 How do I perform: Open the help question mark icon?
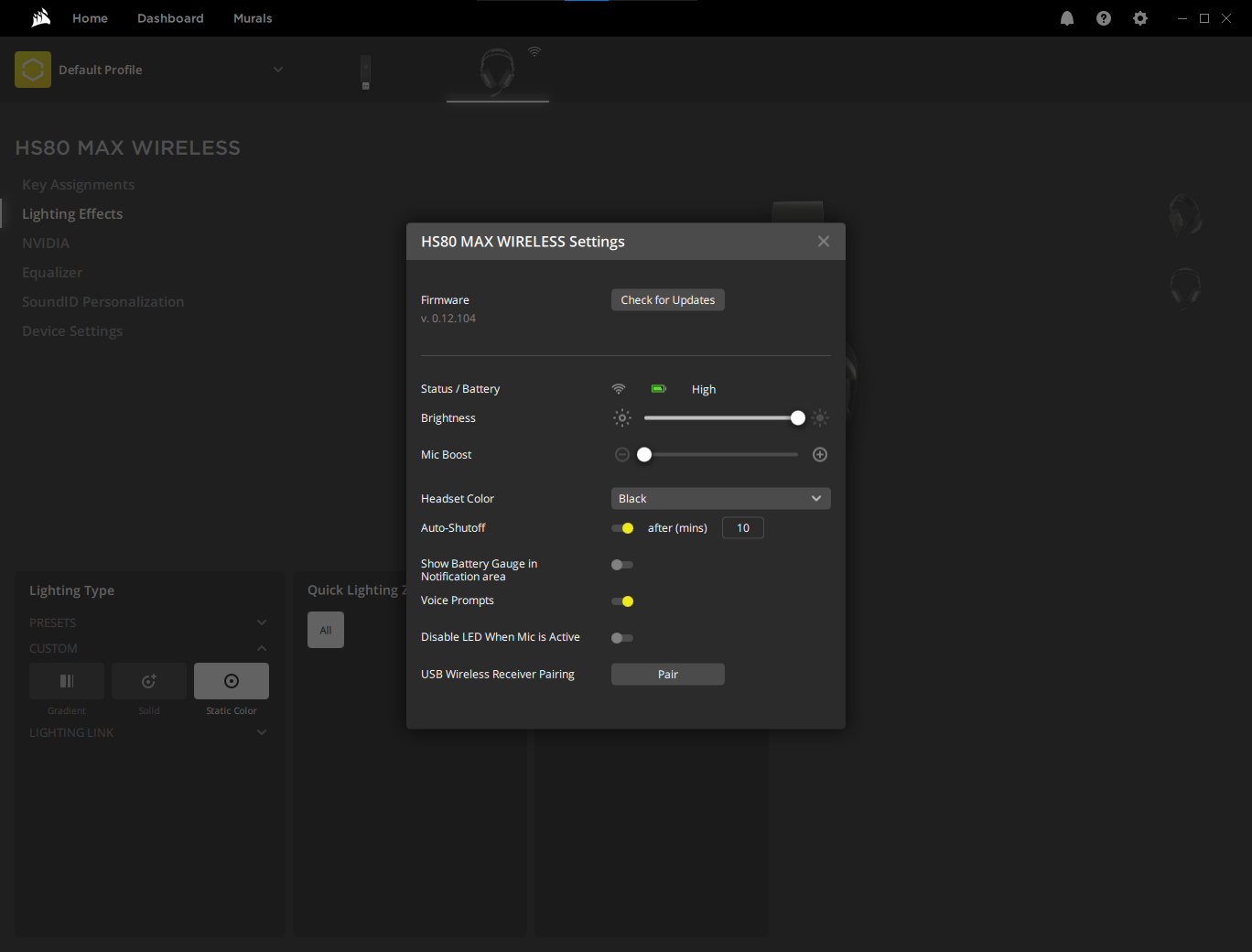1104,18
